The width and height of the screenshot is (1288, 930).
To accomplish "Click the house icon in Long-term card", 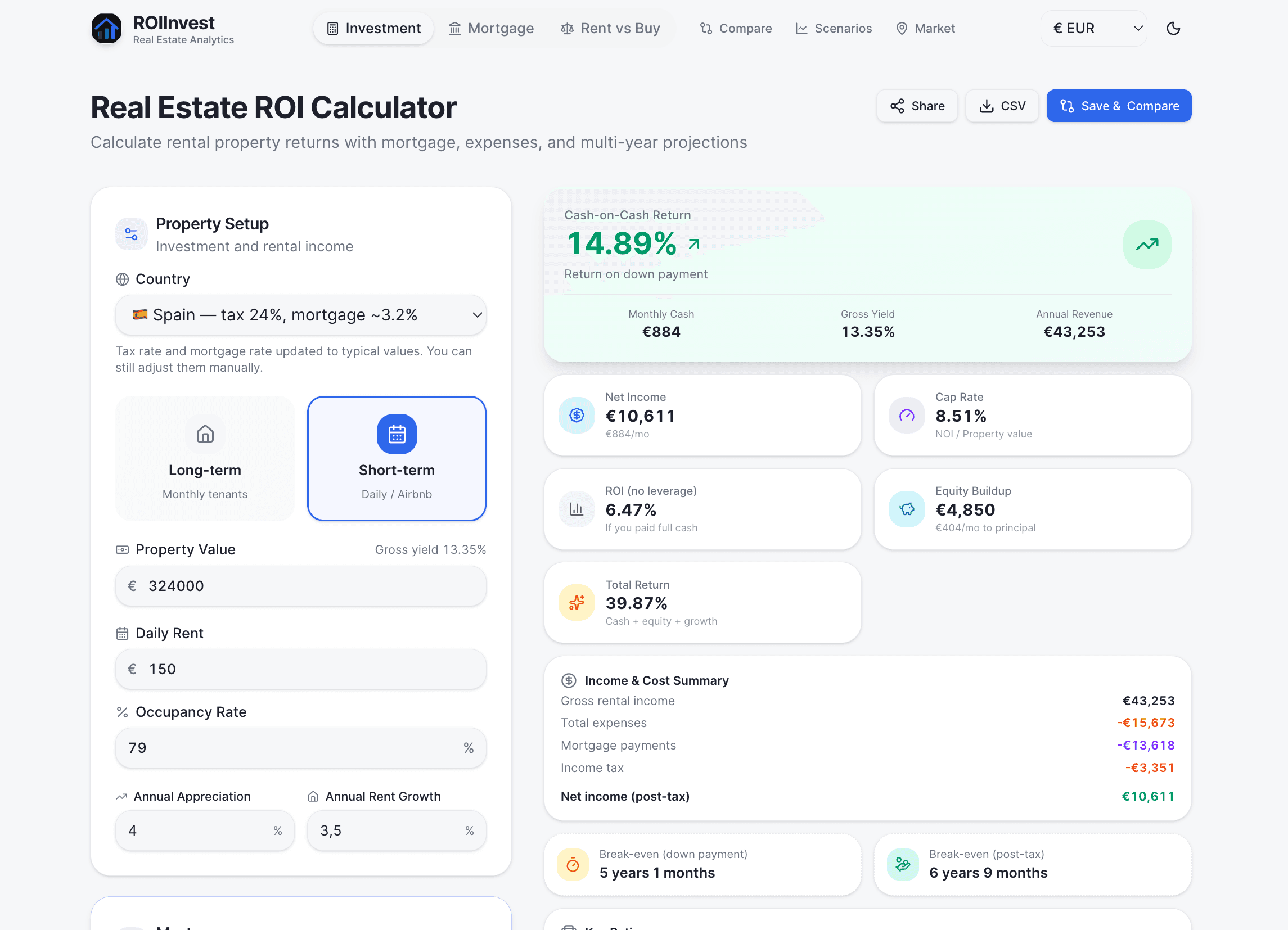I will point(205,434).
